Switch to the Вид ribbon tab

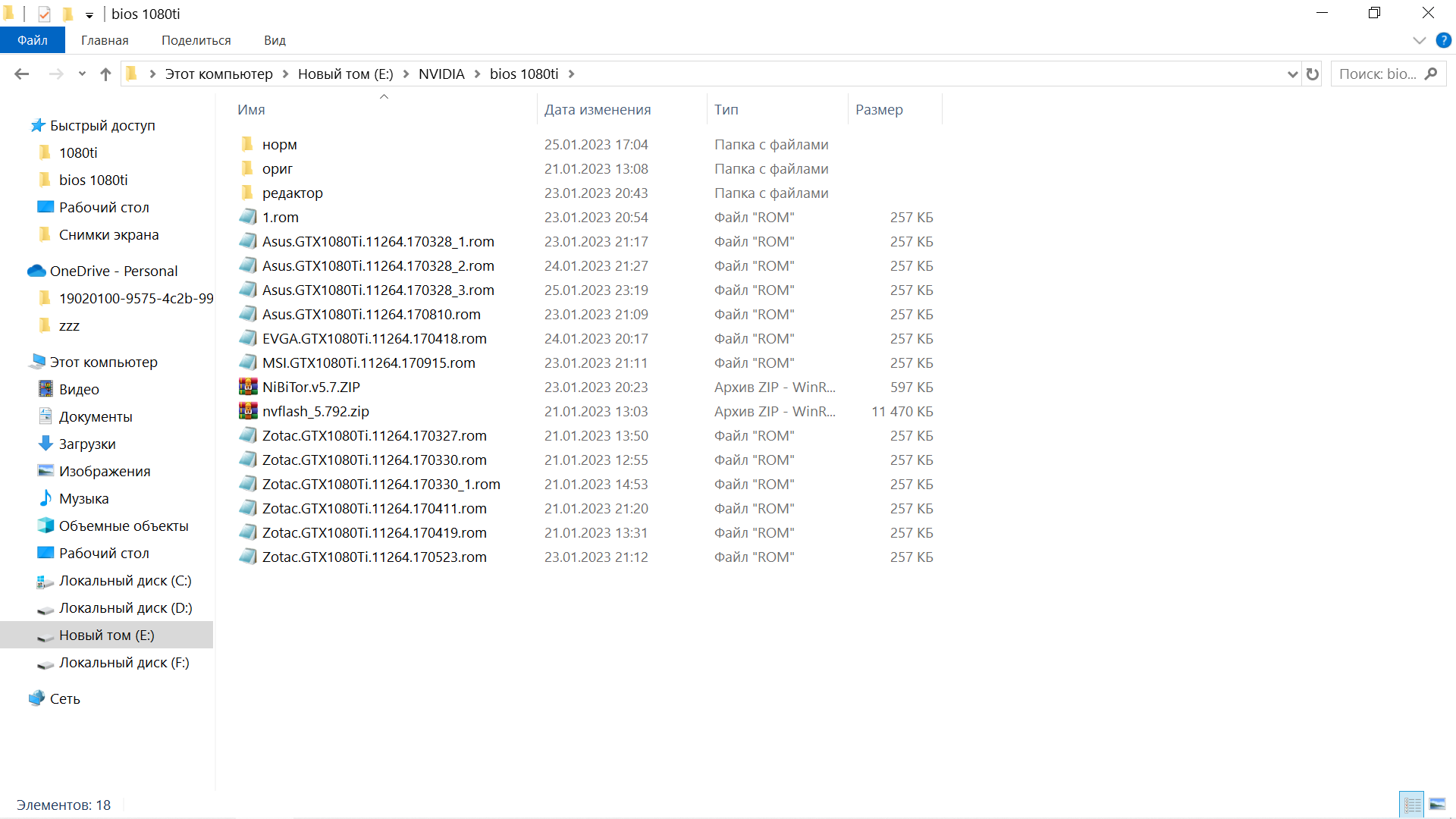(x=275, y=40)
